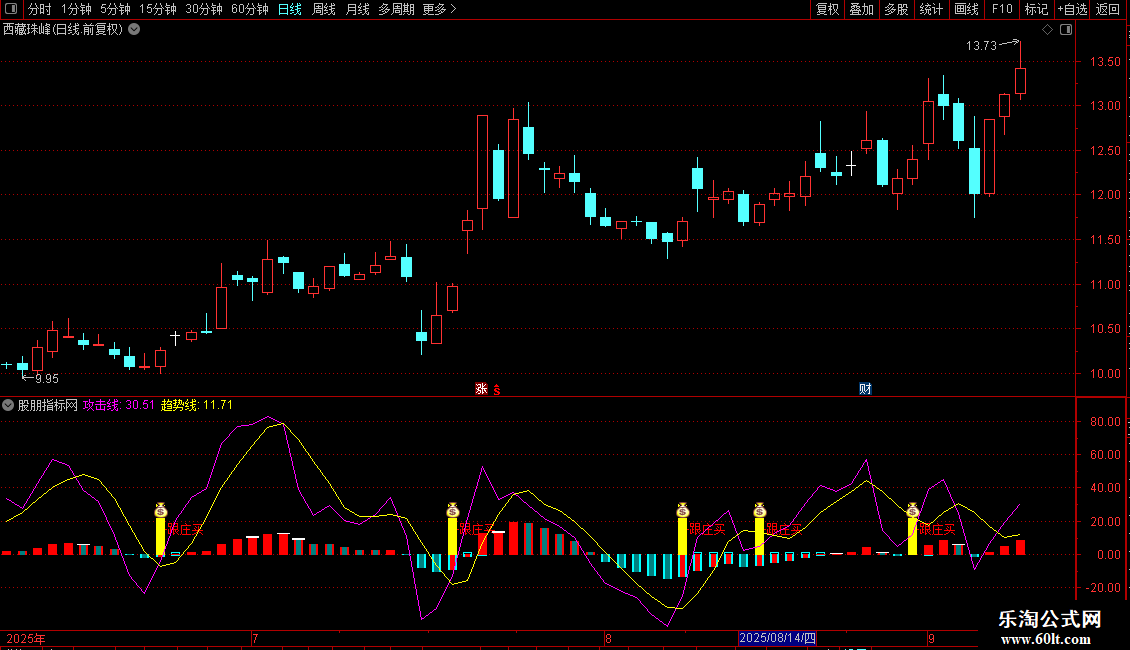
Task: Open the 多股 multi-stock view
Action: click(896, 9)
